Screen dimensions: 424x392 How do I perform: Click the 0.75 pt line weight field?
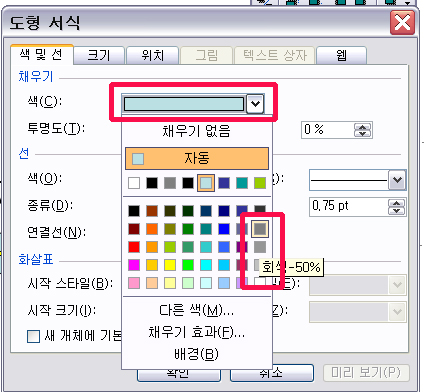[x=348, y=207]
